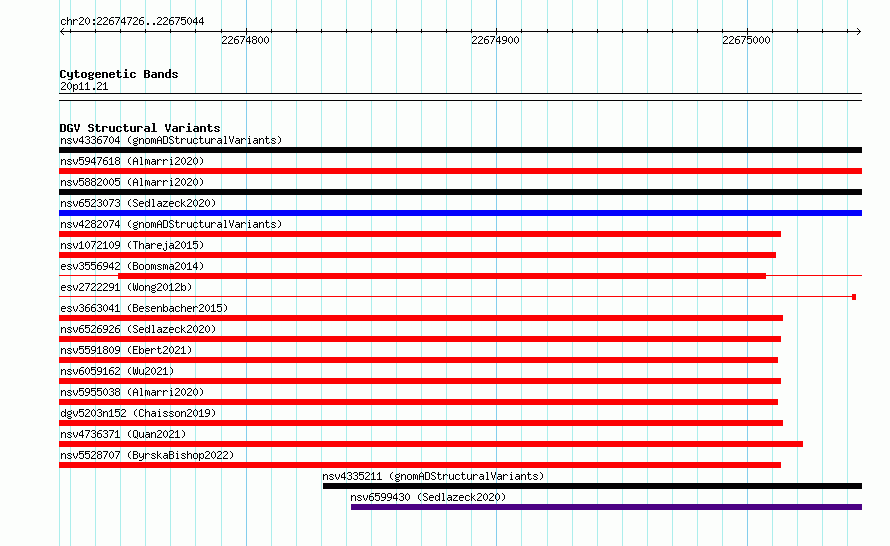Select the black bar under nsv4336704
The width and height of the screenshot is (890, 546).
tap(460, 150)
